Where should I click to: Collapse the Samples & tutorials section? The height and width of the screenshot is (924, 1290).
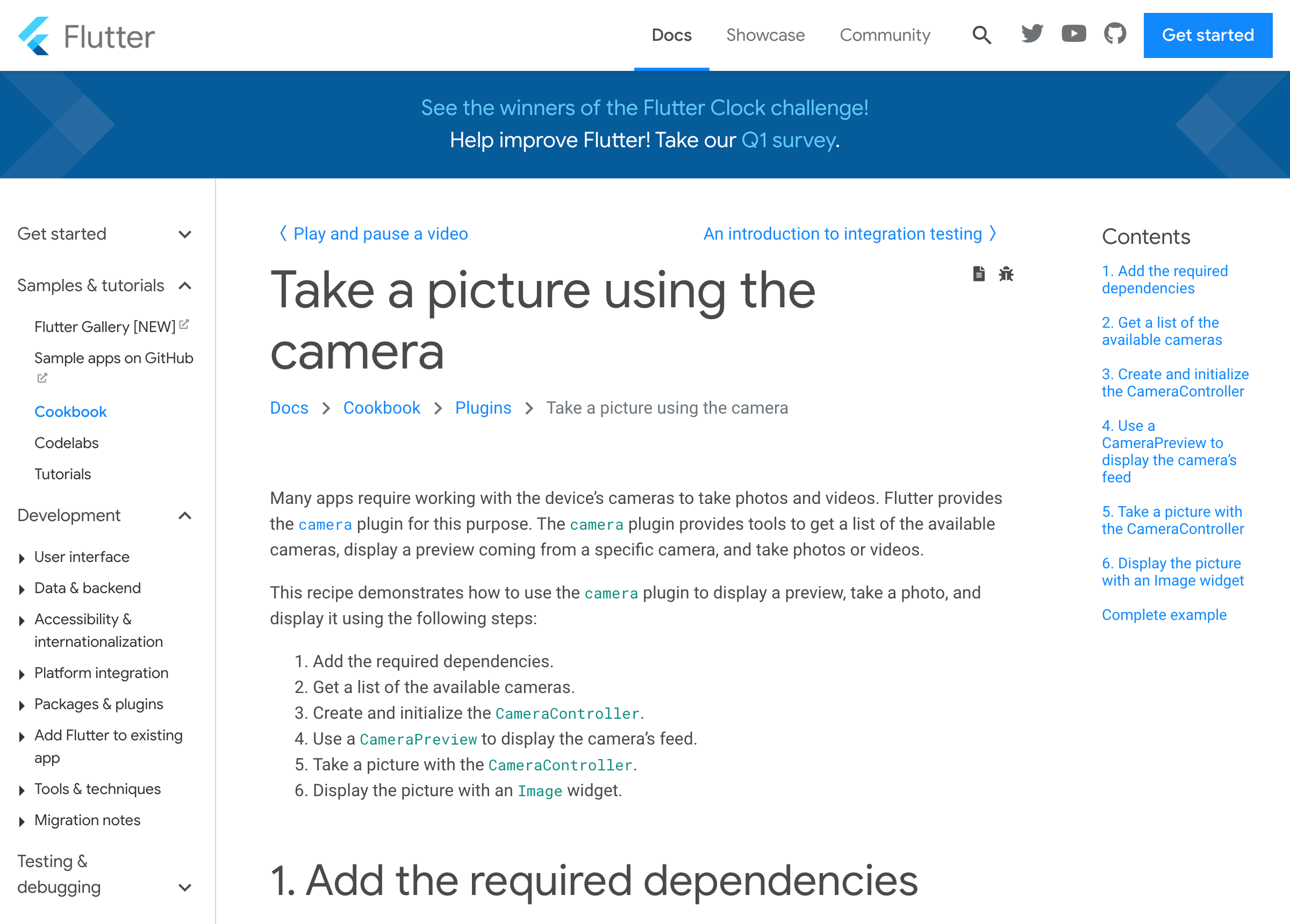click(184, 285)
